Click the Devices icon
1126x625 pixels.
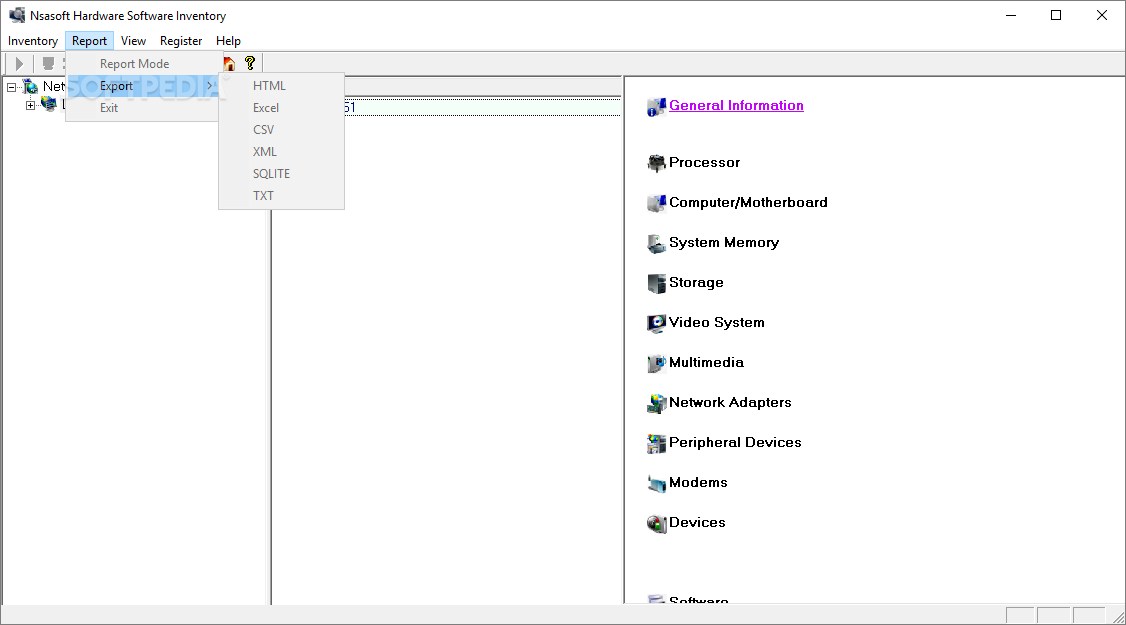(656, 524)
